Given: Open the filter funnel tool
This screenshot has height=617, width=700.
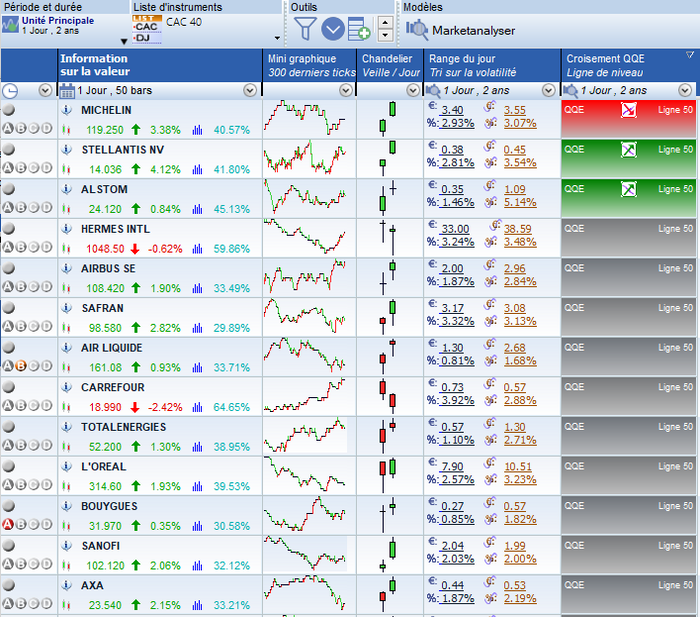Looking at the screenshot, I should pos(305,29).
